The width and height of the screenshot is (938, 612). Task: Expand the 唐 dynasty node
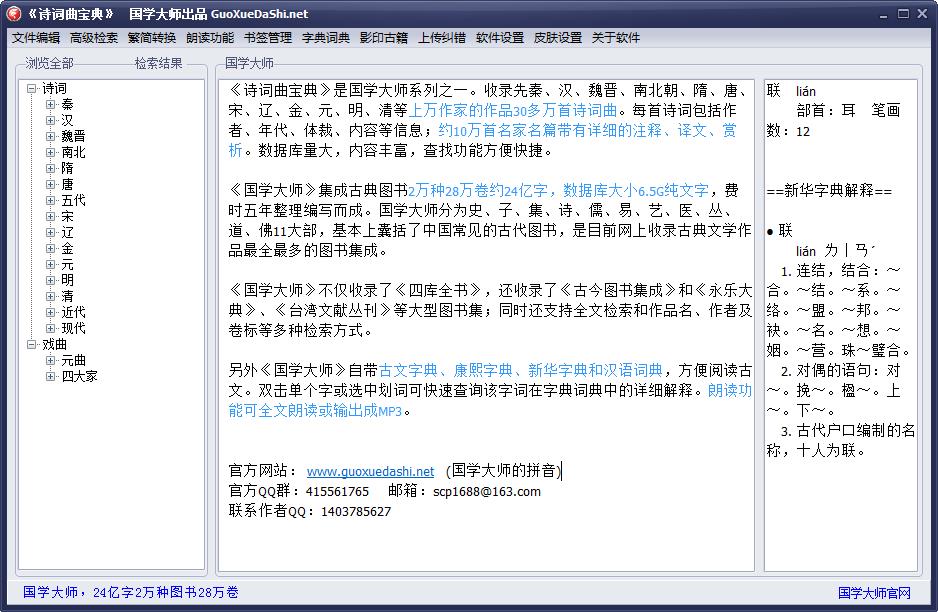click(x=51, y=185)
